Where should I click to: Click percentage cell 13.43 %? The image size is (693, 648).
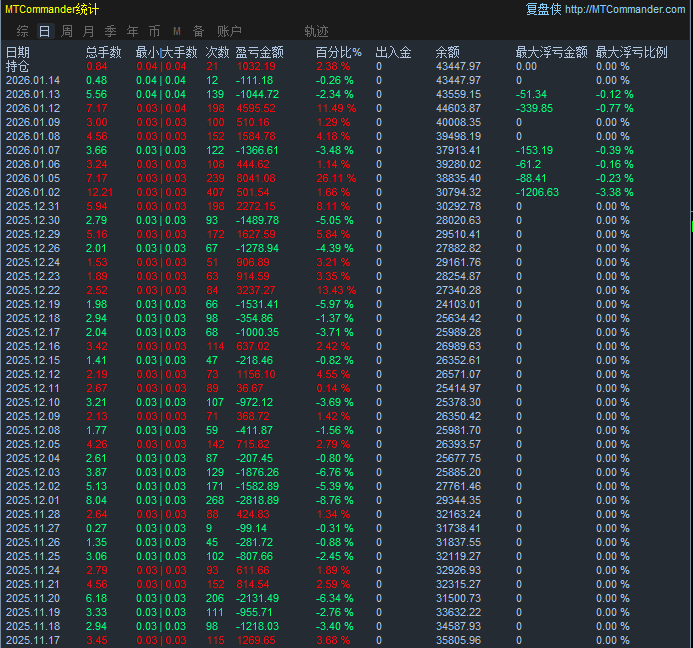336,290
